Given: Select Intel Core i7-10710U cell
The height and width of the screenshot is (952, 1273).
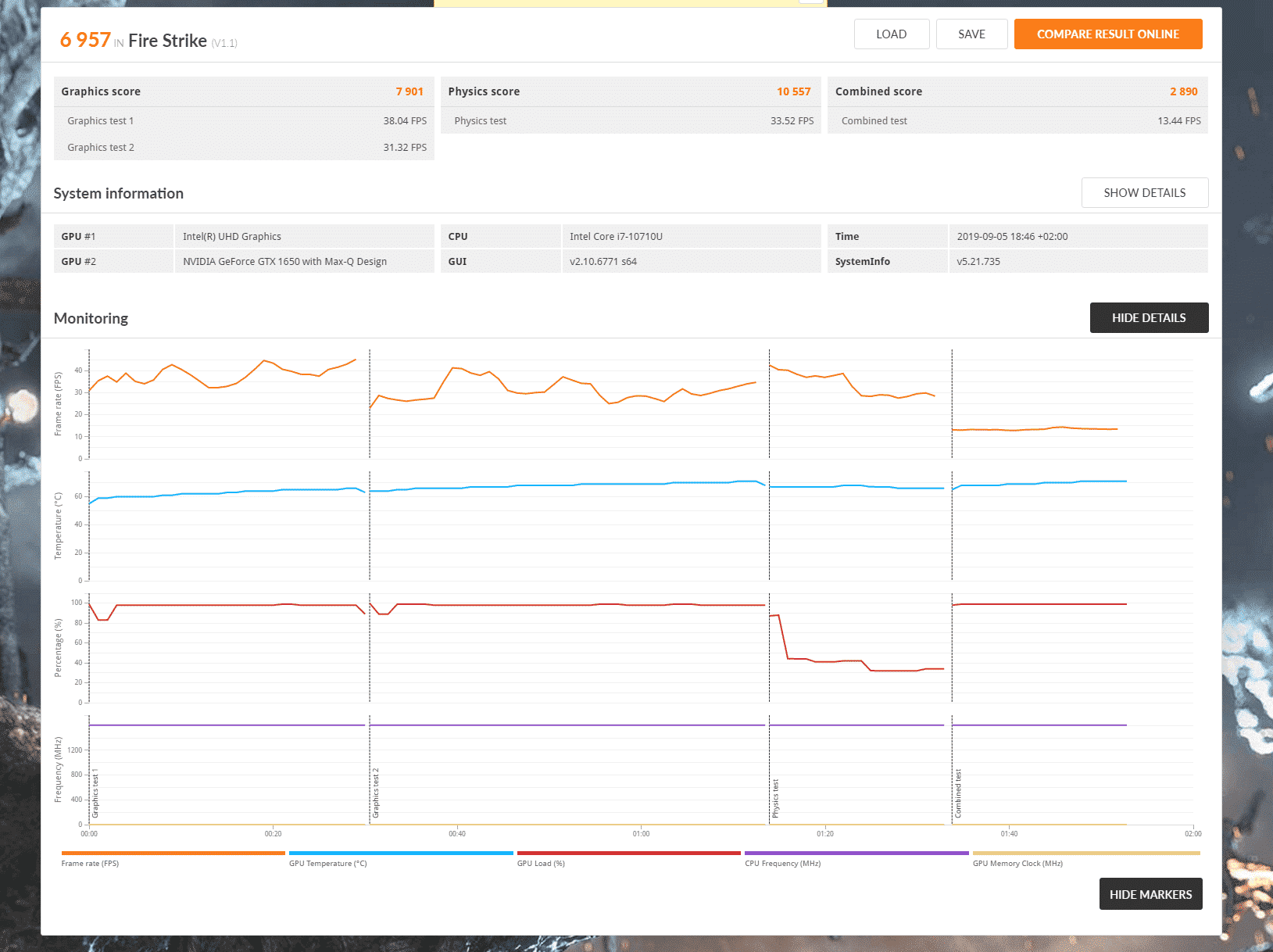Looking at the screenshot, I should click(x=691, y=237).
